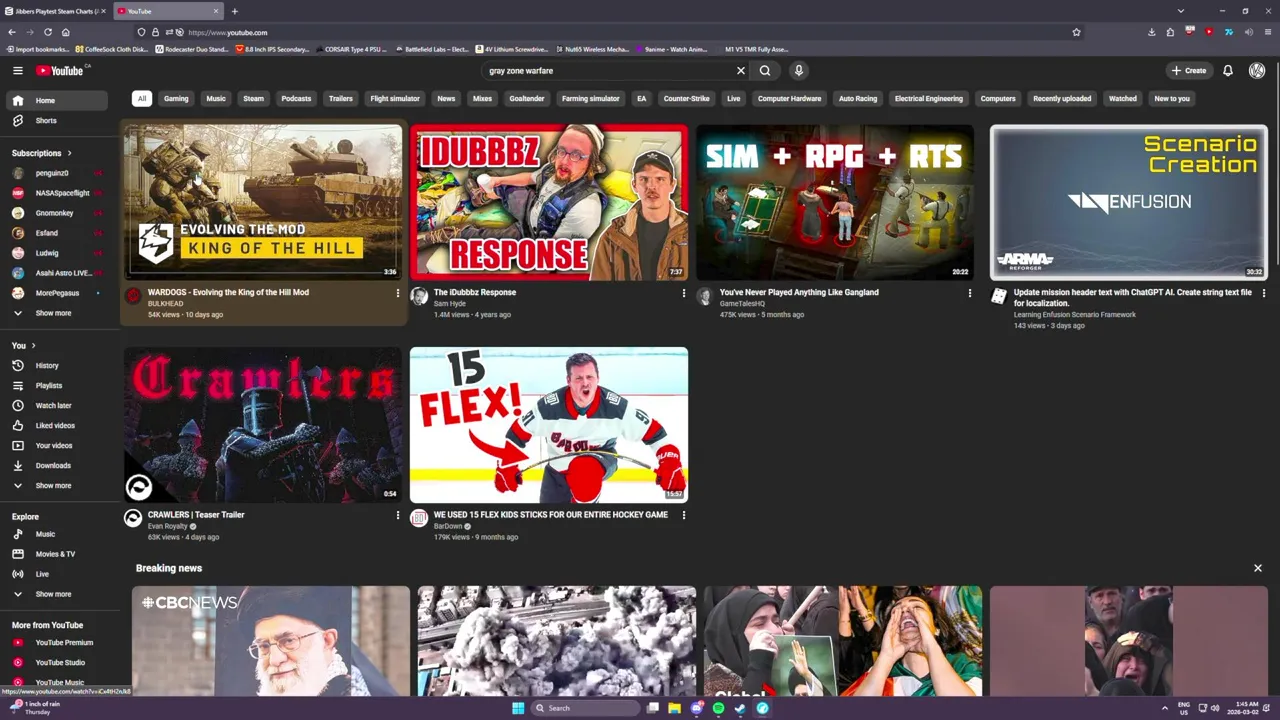The width and height of the screenshot is (1280, 720).
Task: Open more options for CRAWLERS Teaser Trailer
Action: (x=397, y=515)
